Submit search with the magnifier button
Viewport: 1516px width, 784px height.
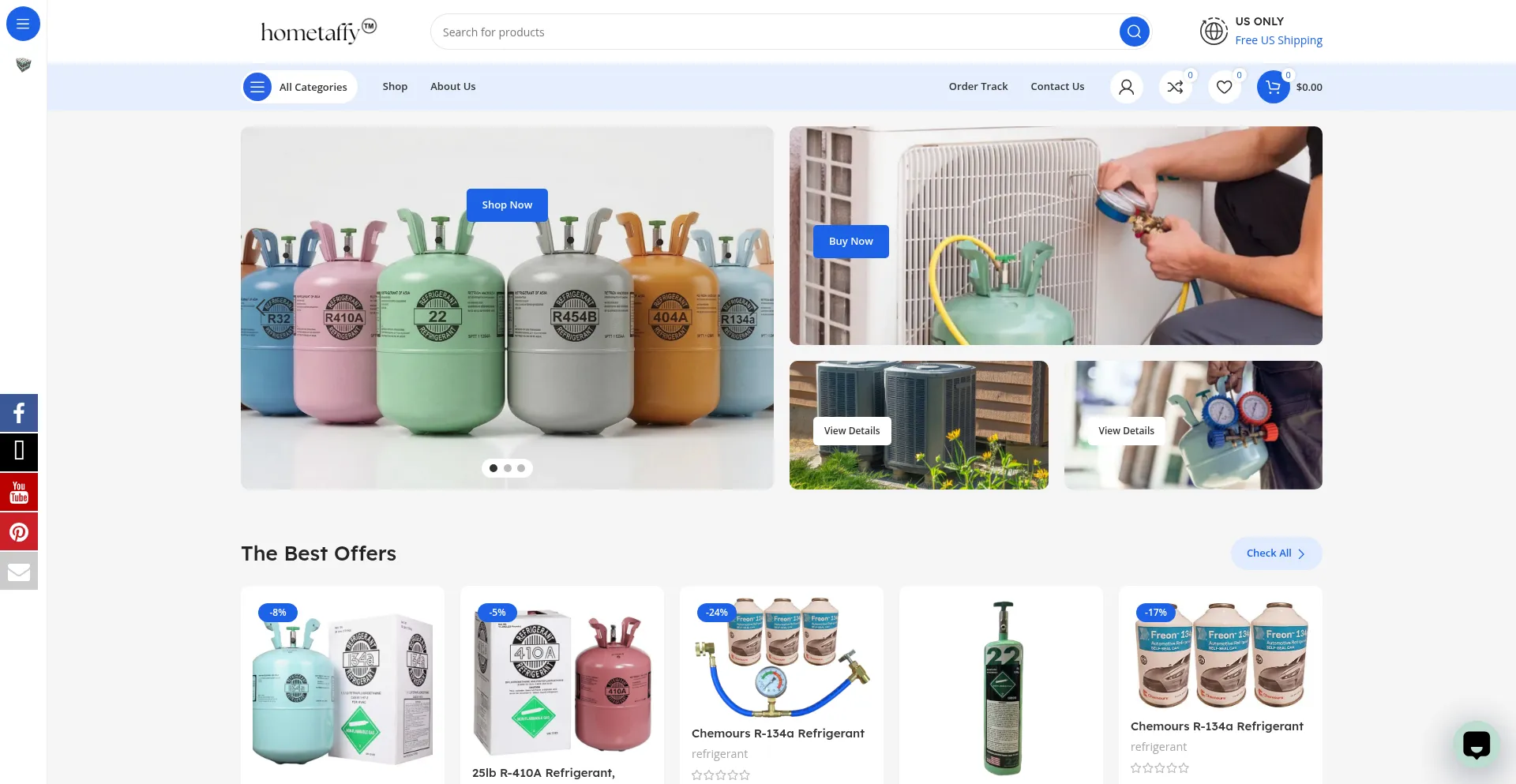[1134, 32]
